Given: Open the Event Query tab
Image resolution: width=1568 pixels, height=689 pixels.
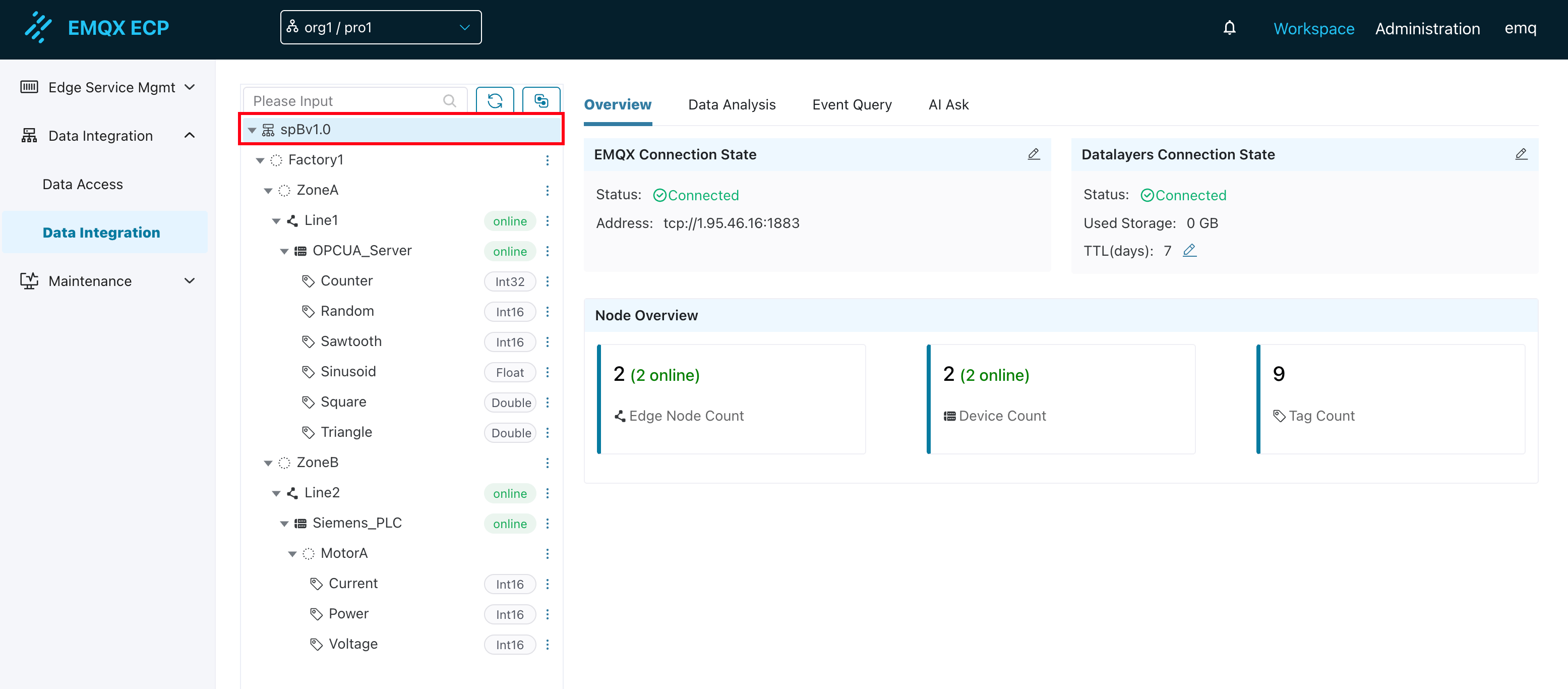Looking at the screenshot, I should point(851,105).
